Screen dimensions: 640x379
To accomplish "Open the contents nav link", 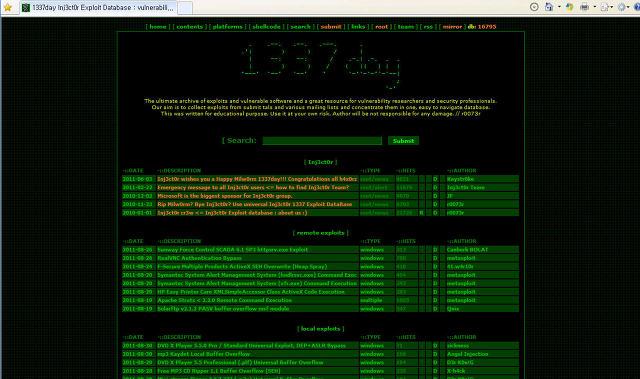I will tap(189, 27).
